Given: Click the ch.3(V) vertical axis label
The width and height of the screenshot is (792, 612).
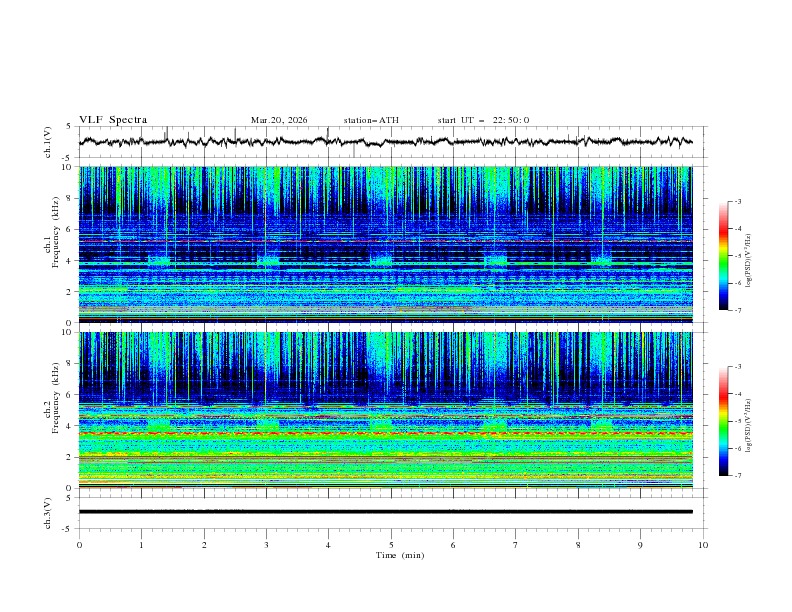Looking at the screenshot, I should (49, 512).
